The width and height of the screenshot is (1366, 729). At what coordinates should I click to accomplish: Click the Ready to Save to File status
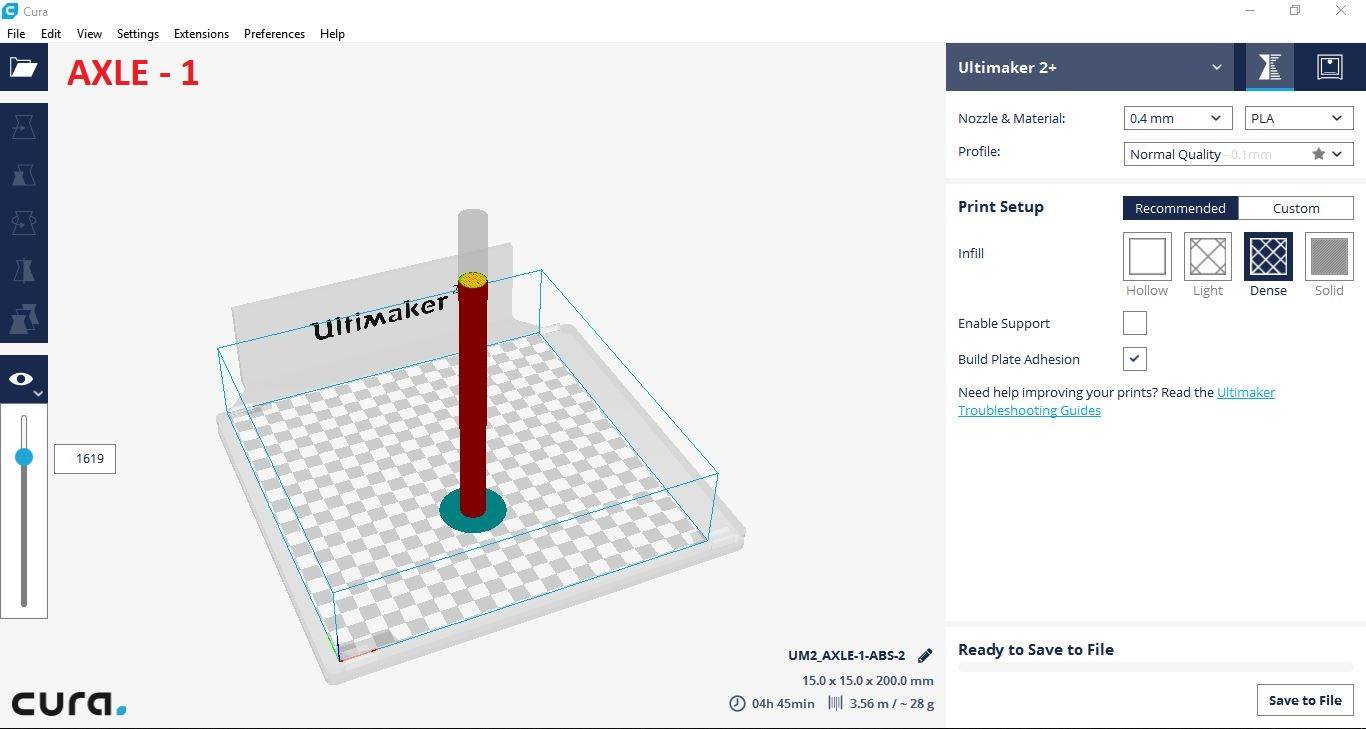point(1036,649)
